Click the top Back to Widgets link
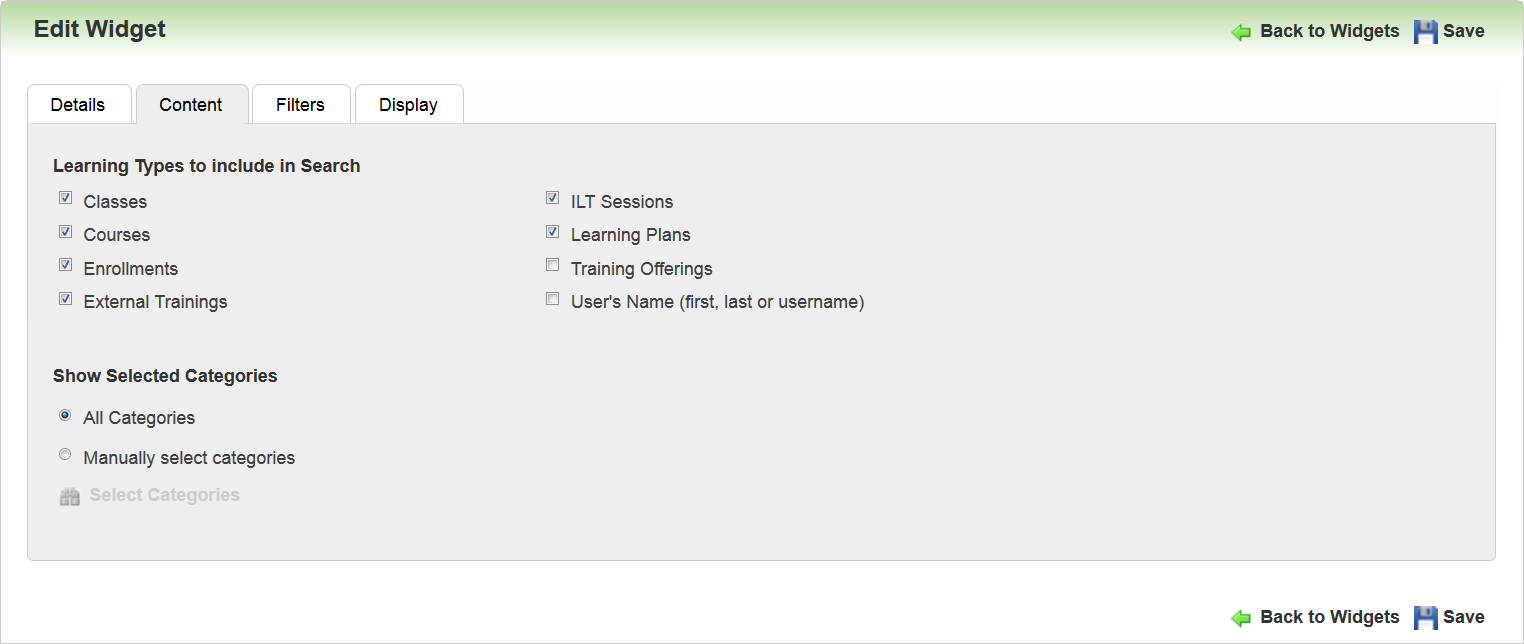The height and width of the screenshot is (644, 1524). coord(1329,31)
